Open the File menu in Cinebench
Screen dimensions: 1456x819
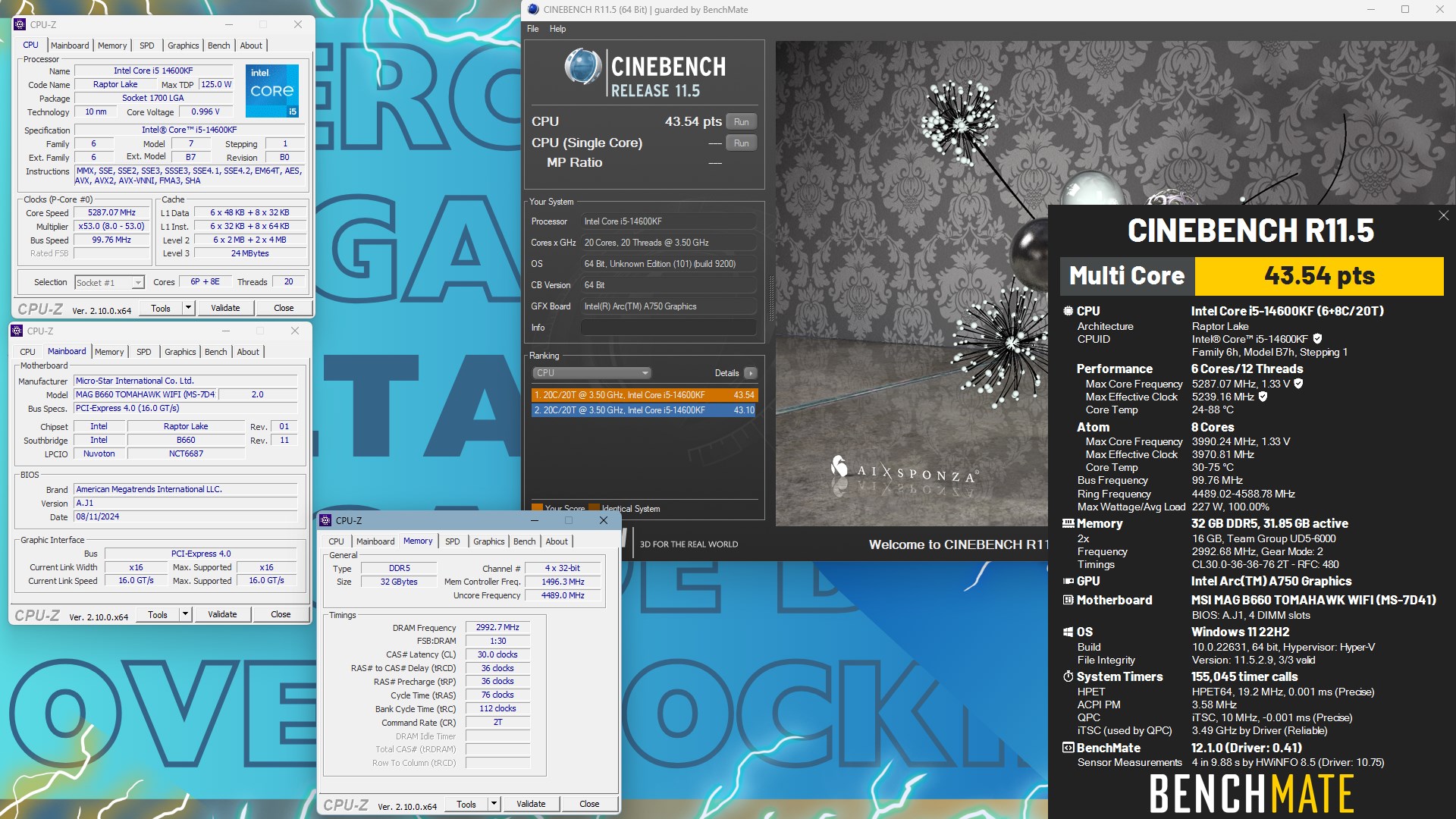click(533, 29)
